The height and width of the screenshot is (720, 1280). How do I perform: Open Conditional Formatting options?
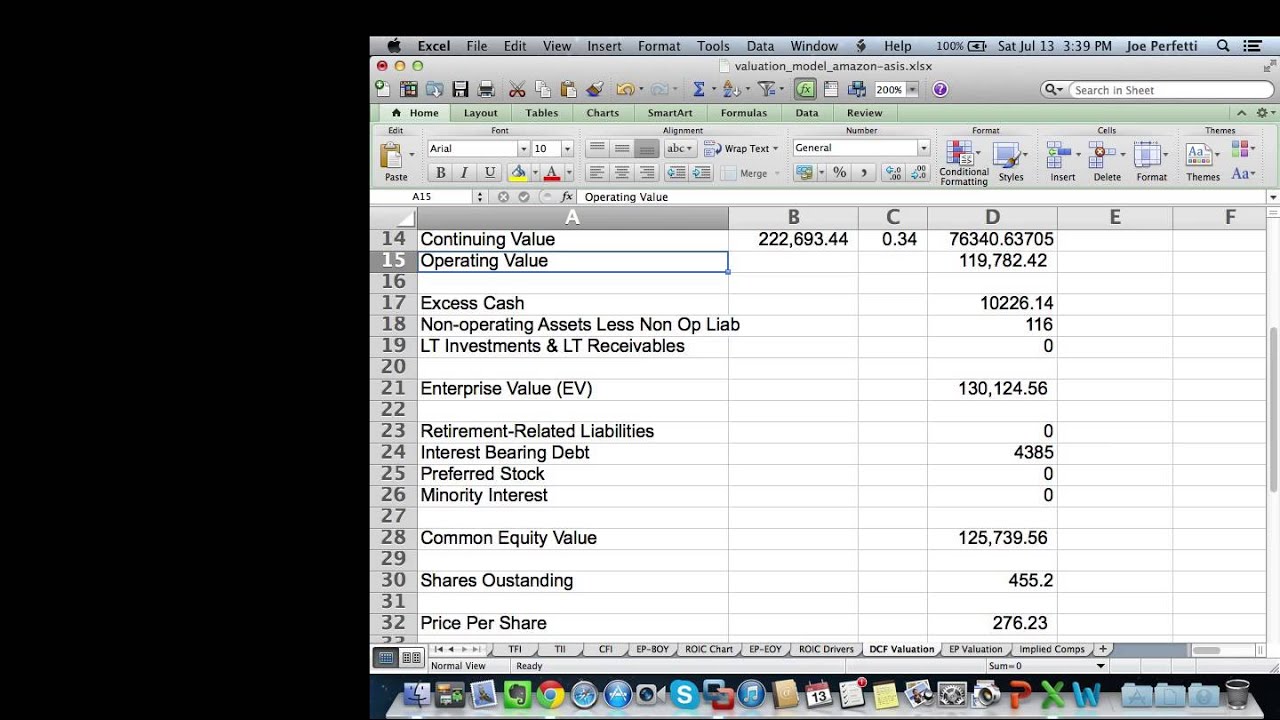pyautogui.click(x=963, y=162)
